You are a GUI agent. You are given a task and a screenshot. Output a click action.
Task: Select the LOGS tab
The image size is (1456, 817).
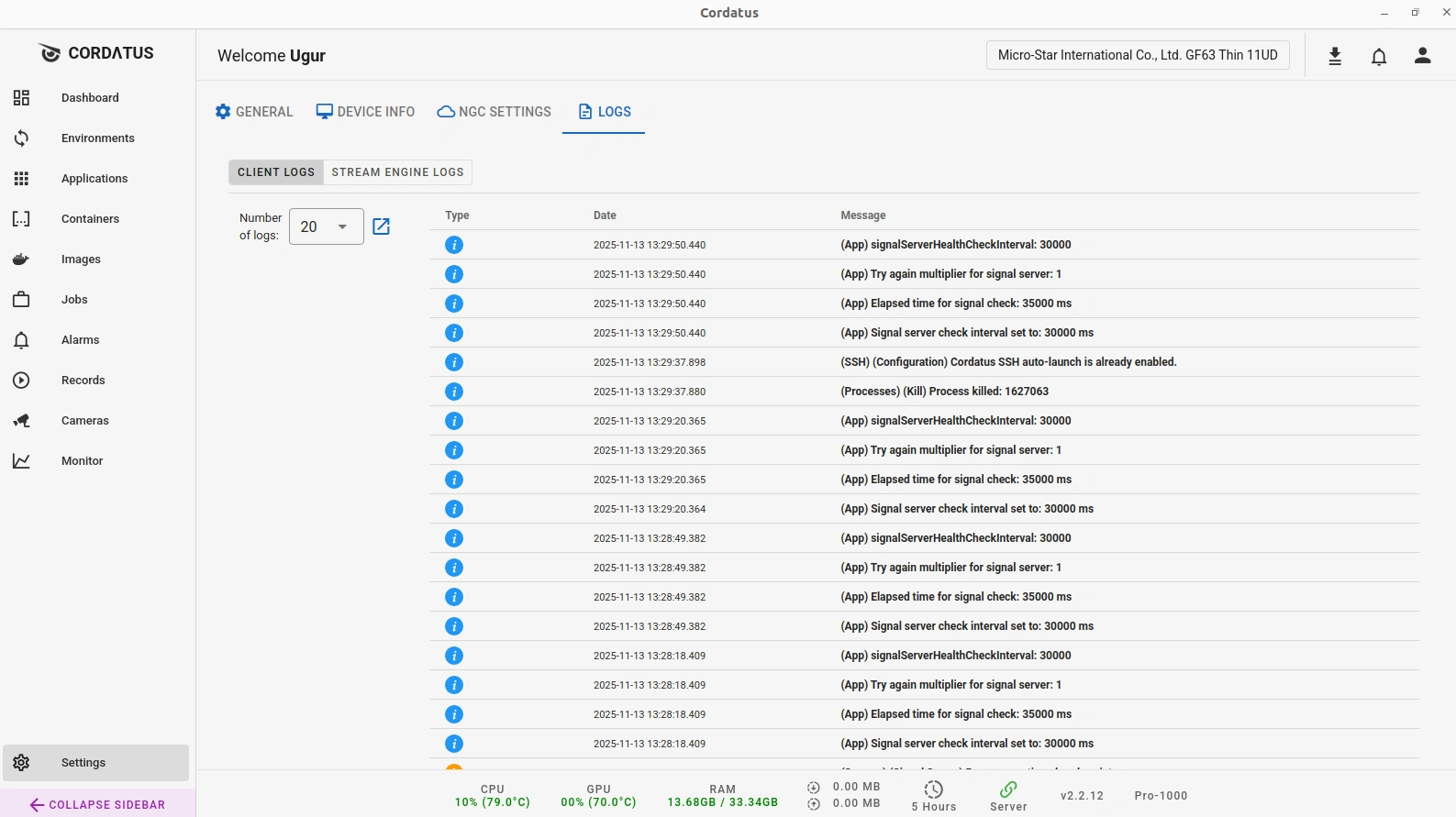[604, 112]
